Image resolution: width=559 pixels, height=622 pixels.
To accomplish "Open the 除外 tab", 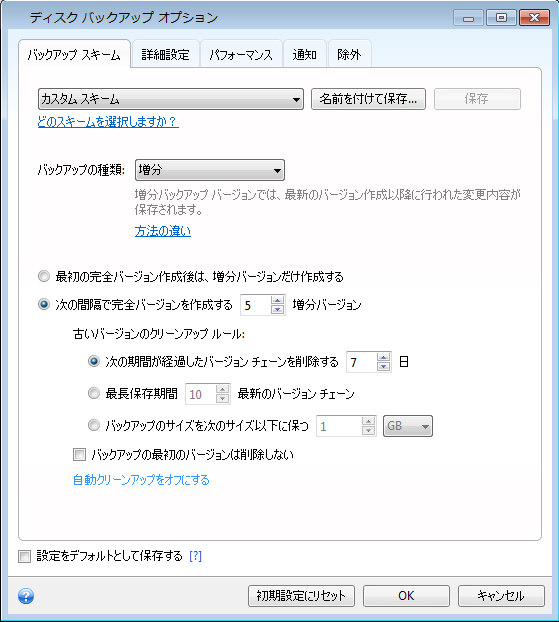I will [x=350, y=55].
